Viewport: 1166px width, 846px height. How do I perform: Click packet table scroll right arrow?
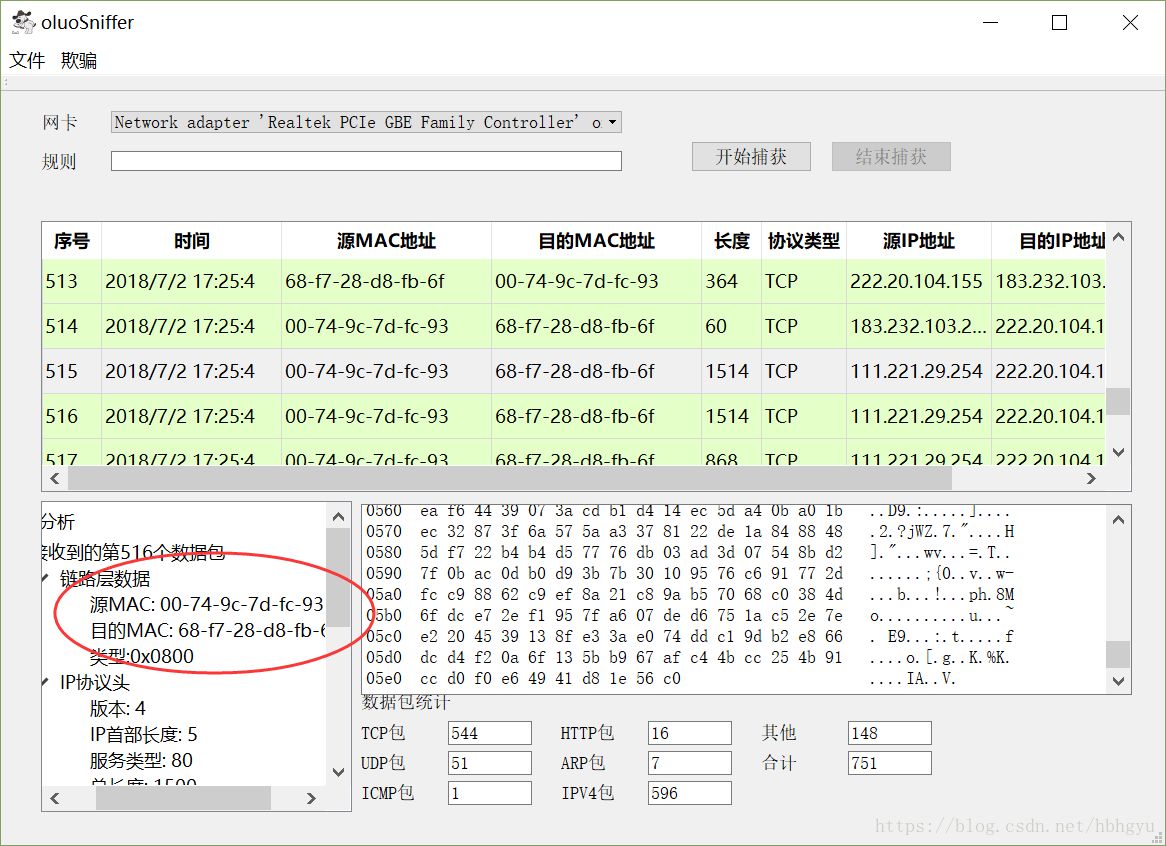coord(1092,479)
